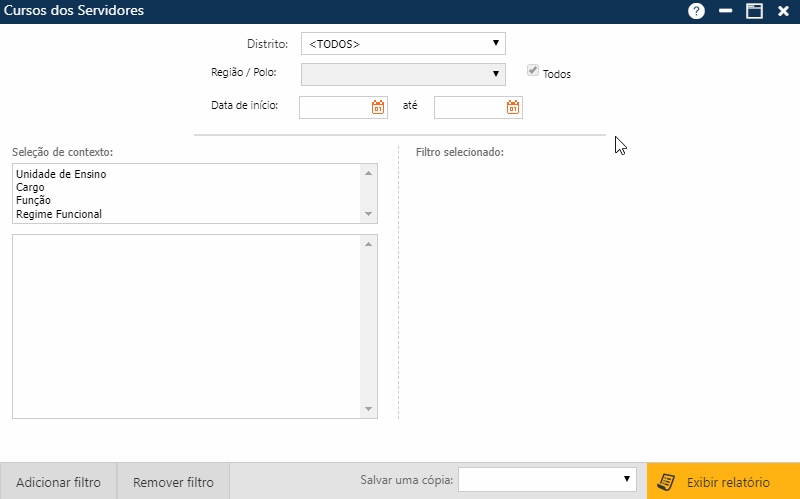Select Regime Funcional in context list

coord(59,214)
